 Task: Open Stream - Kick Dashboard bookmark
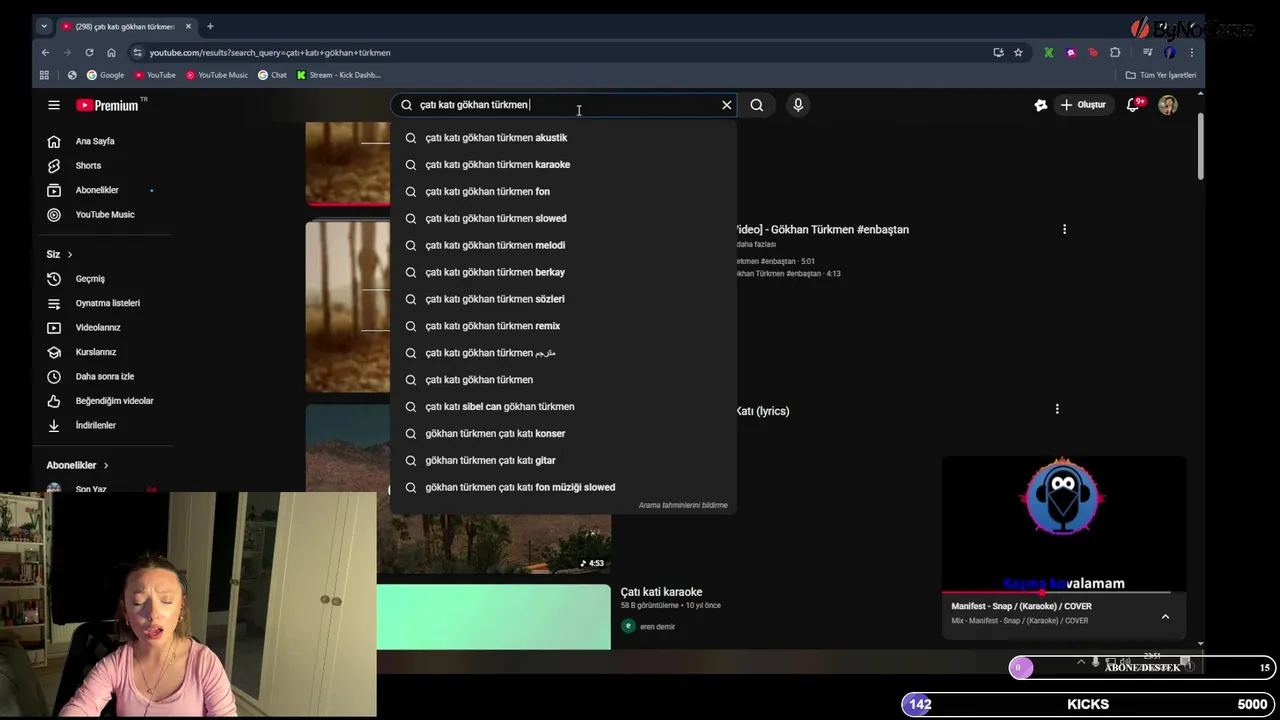coord(339,75)
